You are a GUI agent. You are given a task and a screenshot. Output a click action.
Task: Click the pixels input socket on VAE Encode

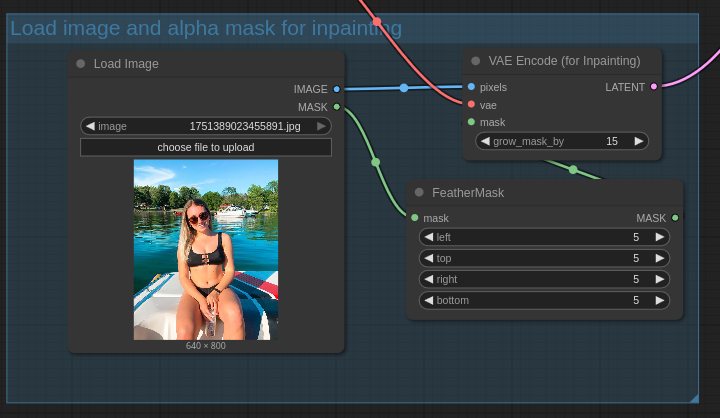click(471, 87)
